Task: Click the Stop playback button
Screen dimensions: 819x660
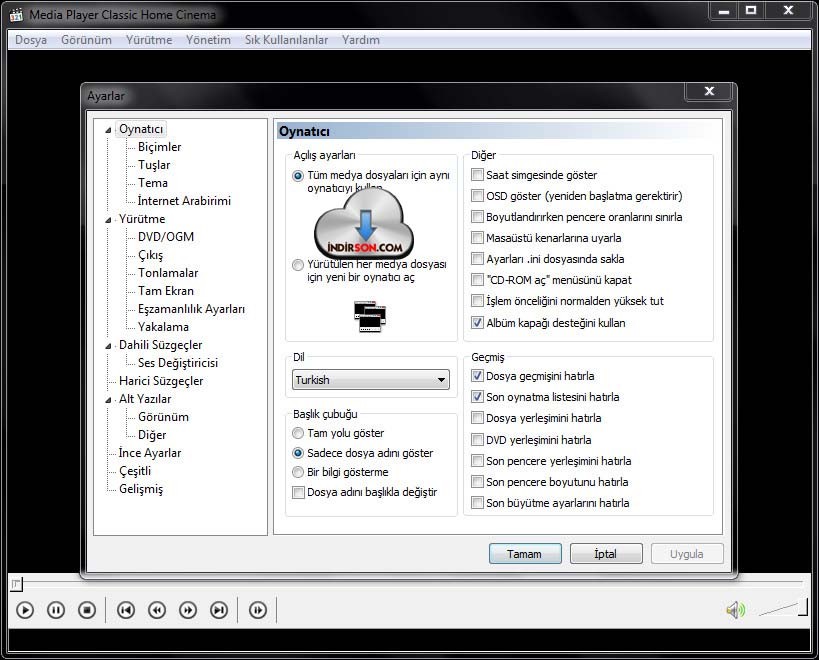Action: click(87, 610)
